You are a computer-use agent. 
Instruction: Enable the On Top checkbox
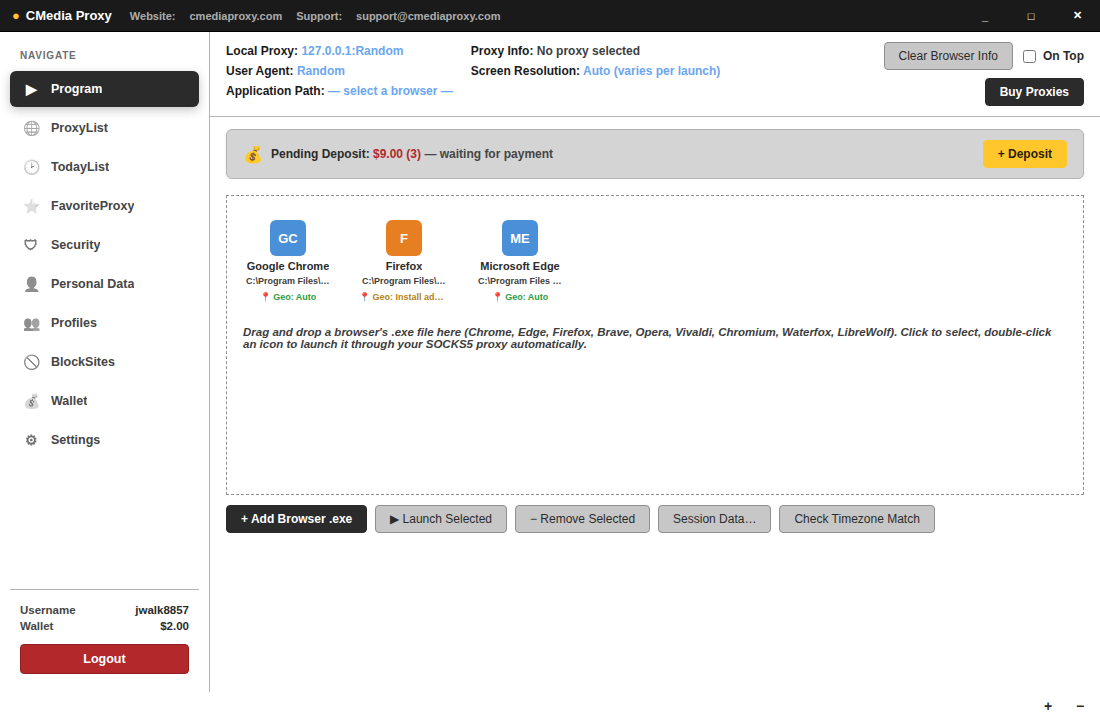1029,56
